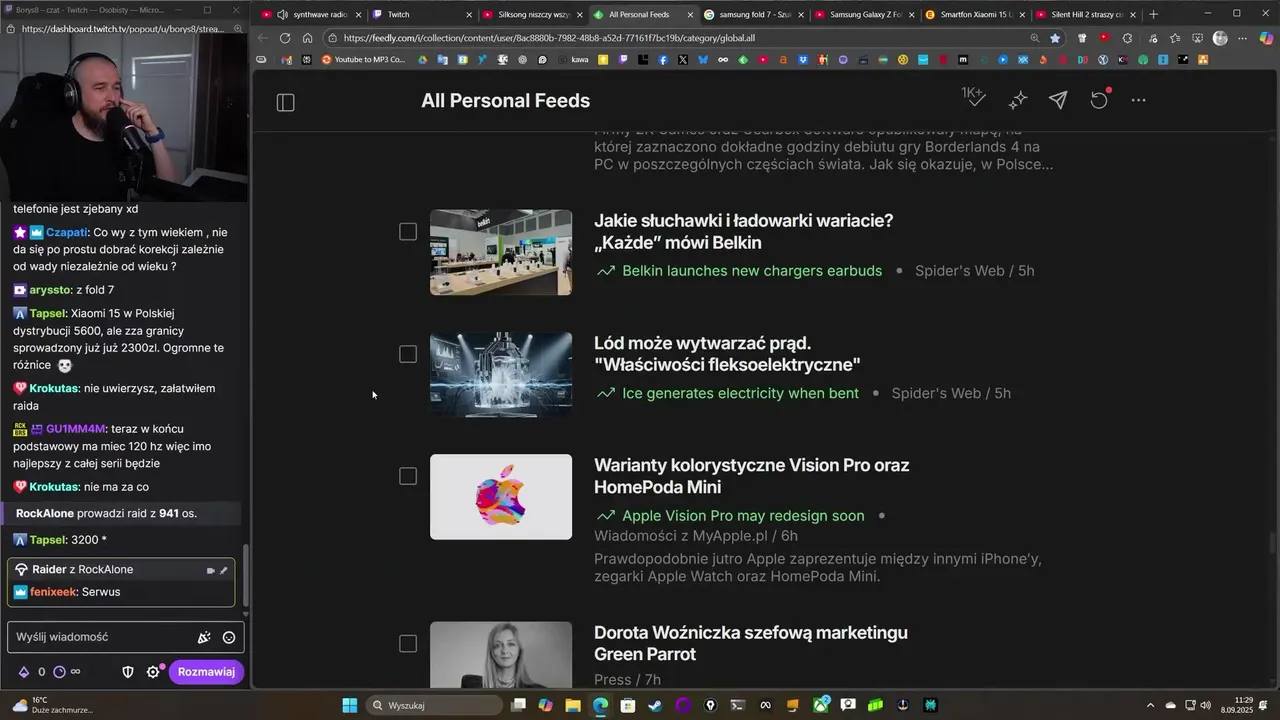Select checkbox for Lód może wytwarzać prąd article
Screen dimensions: 1280x720
pyautogui.click(x=408, y=354)
